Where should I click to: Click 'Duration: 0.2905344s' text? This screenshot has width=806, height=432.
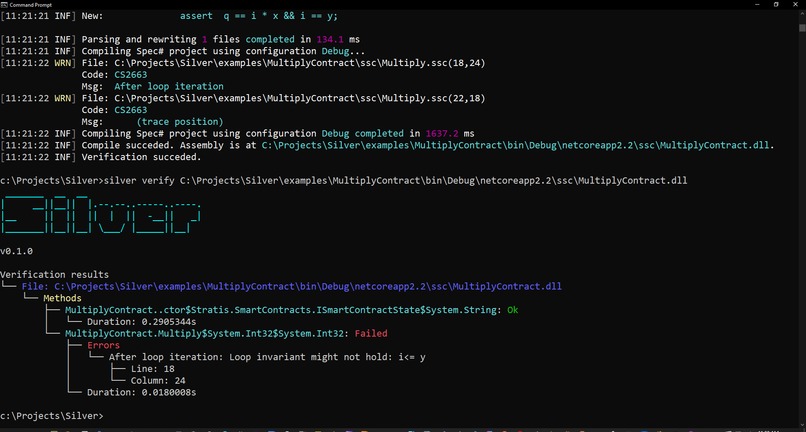point(141,322)
